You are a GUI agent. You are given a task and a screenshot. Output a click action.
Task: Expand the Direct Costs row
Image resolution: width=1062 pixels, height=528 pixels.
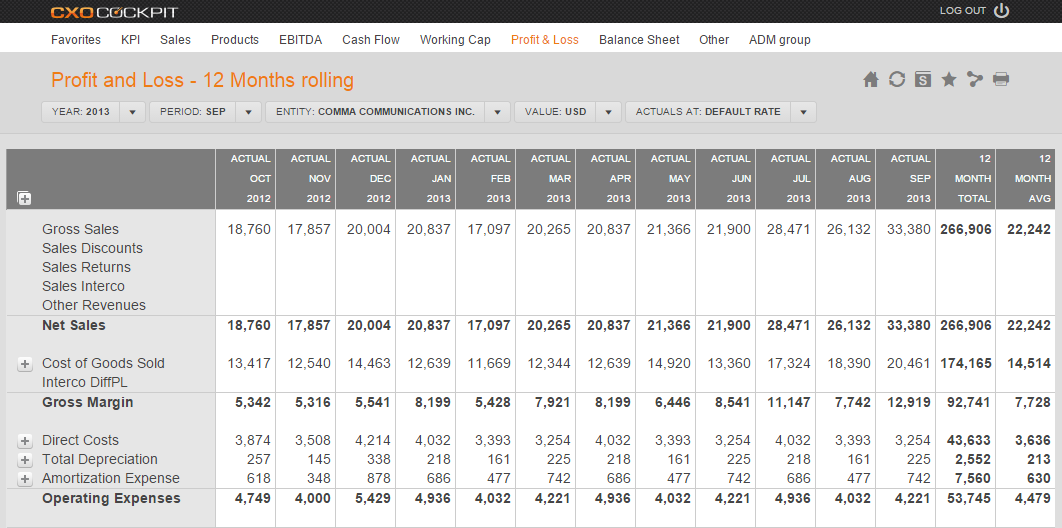click(x=24, y=441)
